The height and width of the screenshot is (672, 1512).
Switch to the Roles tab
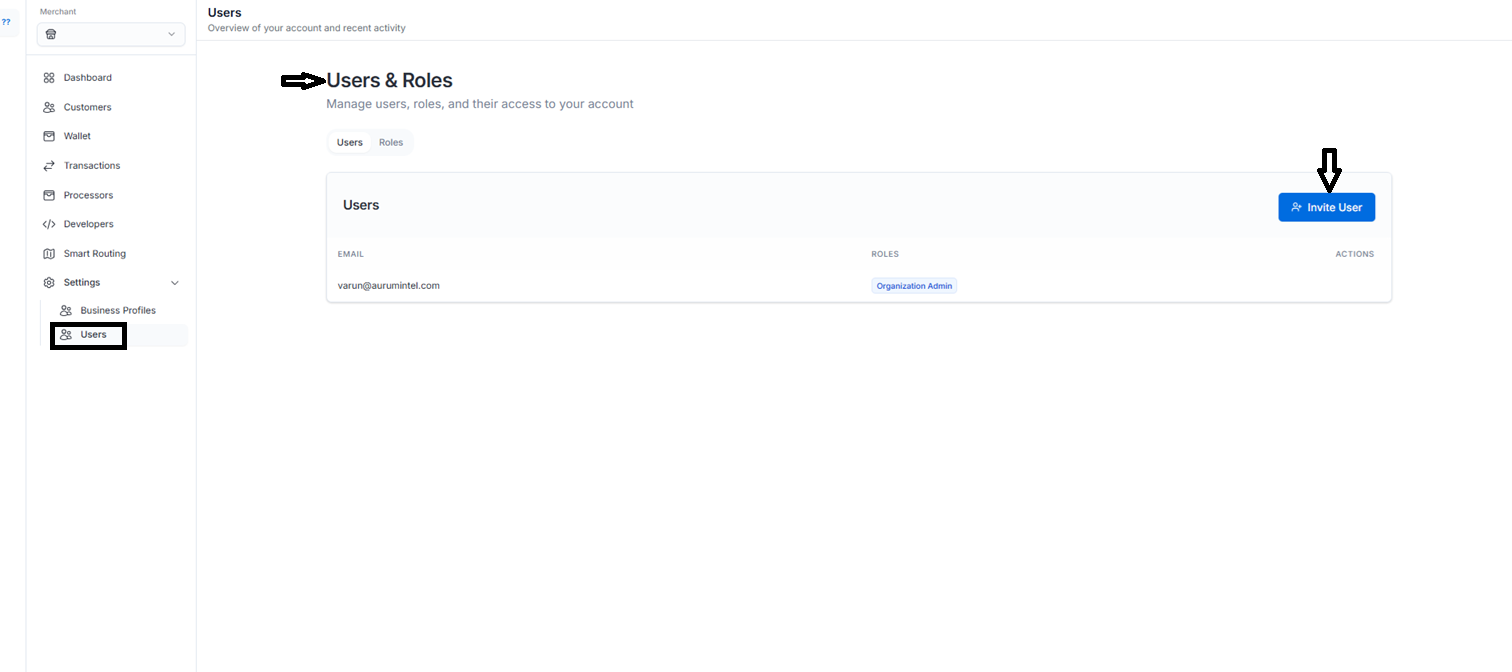pos(391,143)
